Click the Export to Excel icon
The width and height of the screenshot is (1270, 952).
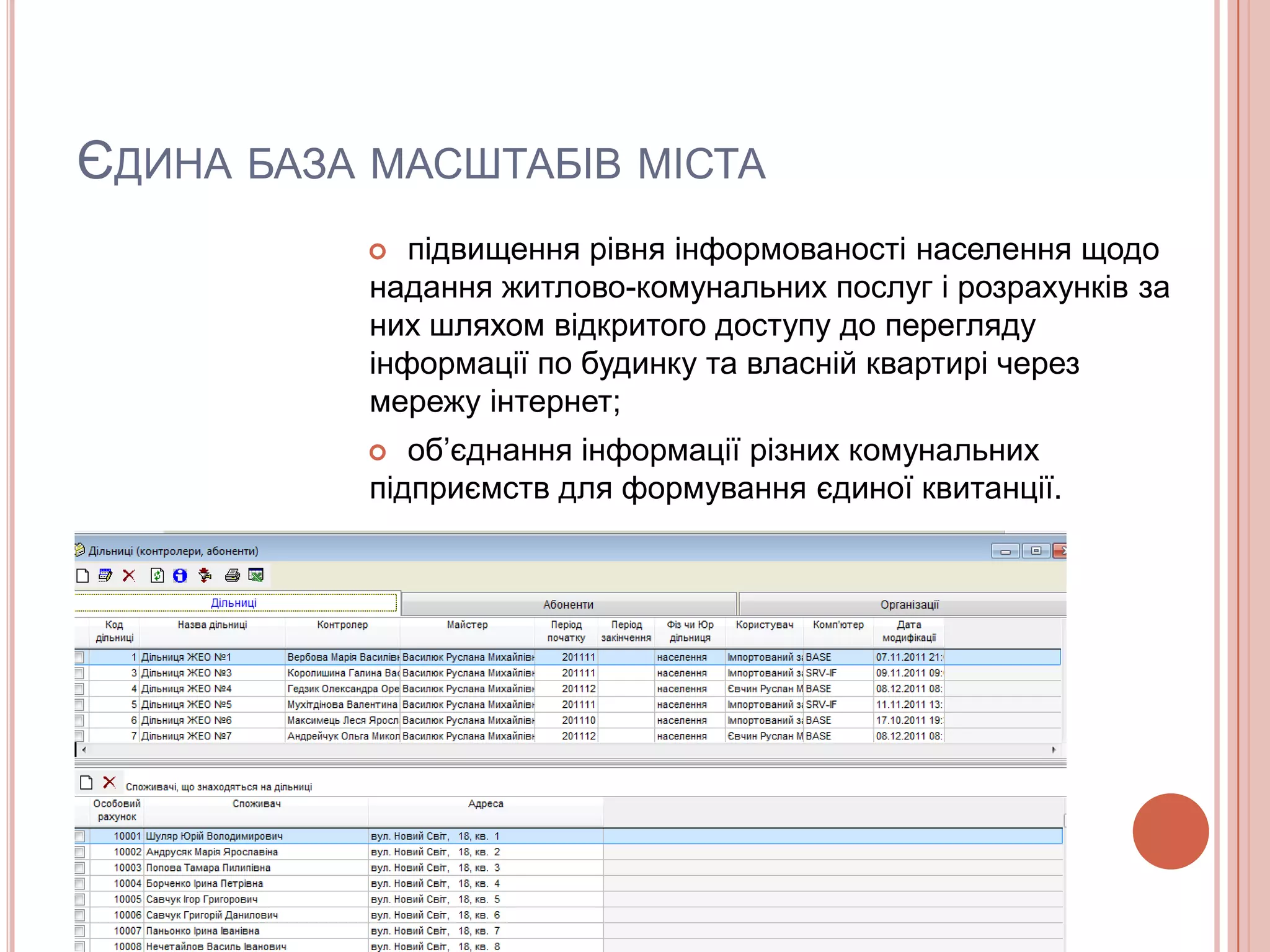(x=256, y=576)
